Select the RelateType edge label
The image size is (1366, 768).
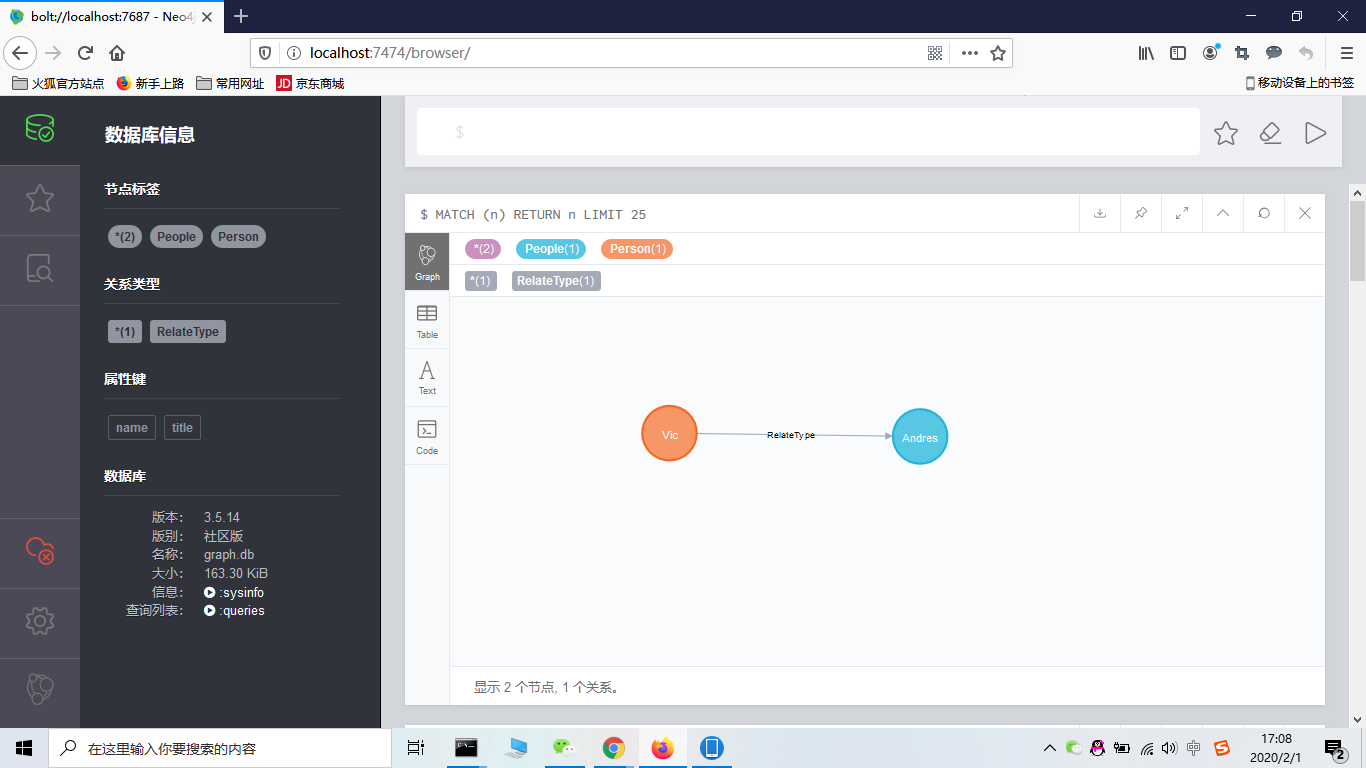[791, 435]
